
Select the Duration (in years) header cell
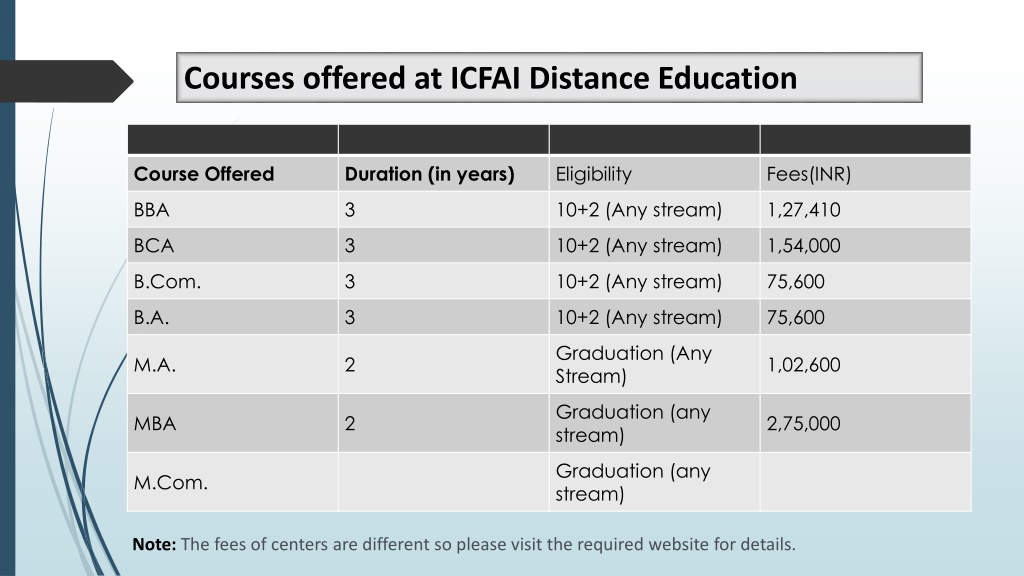443,174
